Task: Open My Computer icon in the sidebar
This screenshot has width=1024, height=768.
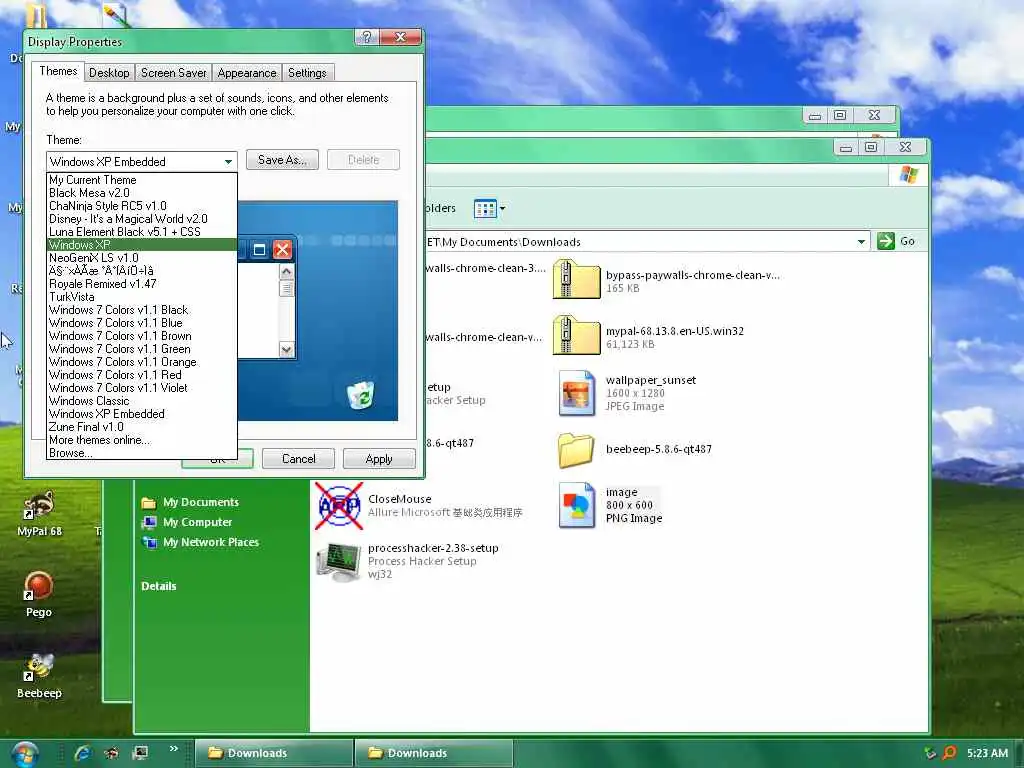Action: 149,522
